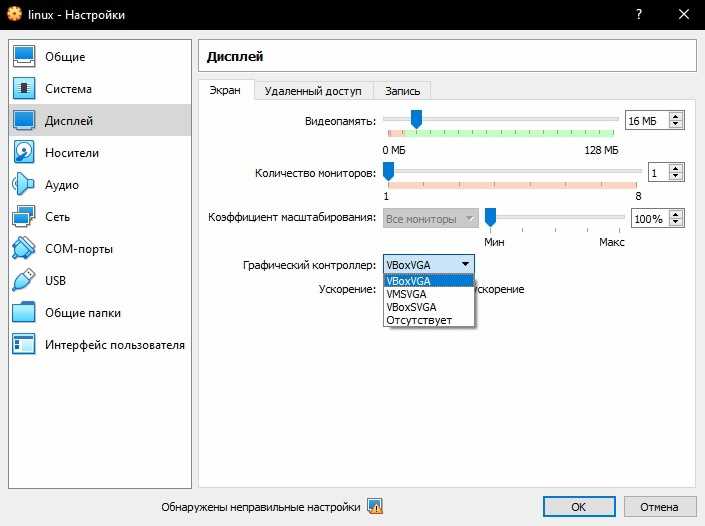Image resolution: width=705 pixels, height=526 pixels.
Task: Switch to the Удаленный доступ tab
Action: (313, 91)
